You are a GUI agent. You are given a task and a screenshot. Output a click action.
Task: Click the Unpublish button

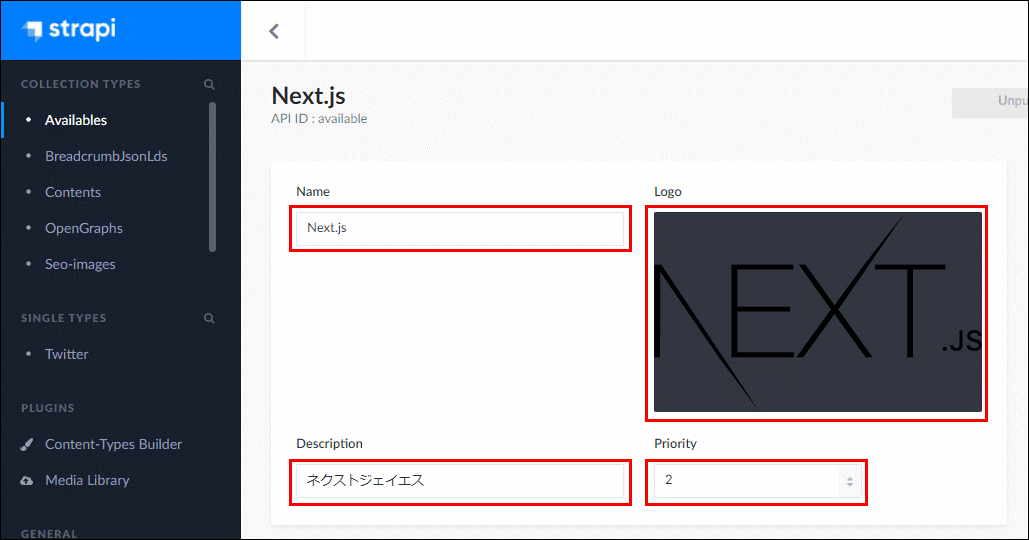990,101
